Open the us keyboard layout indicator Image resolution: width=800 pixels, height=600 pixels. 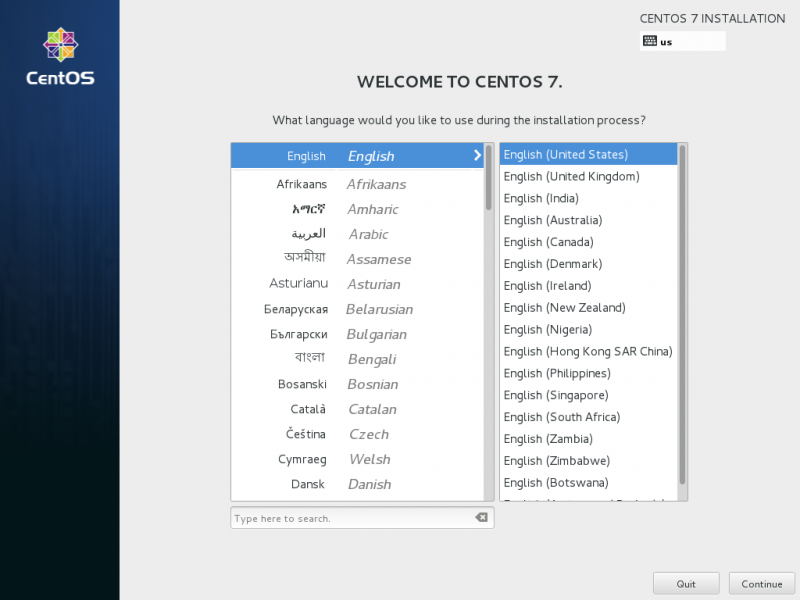[x=683, y=41]
